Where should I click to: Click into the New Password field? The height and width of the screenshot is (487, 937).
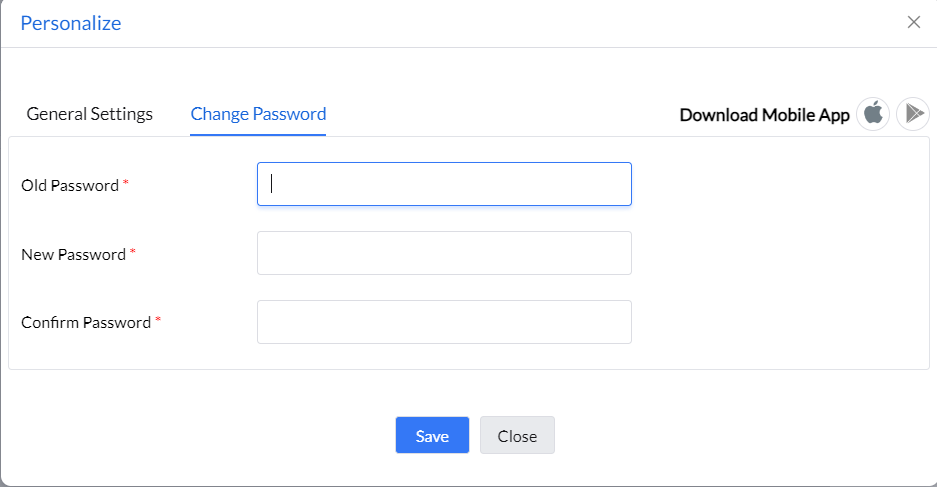444,253
